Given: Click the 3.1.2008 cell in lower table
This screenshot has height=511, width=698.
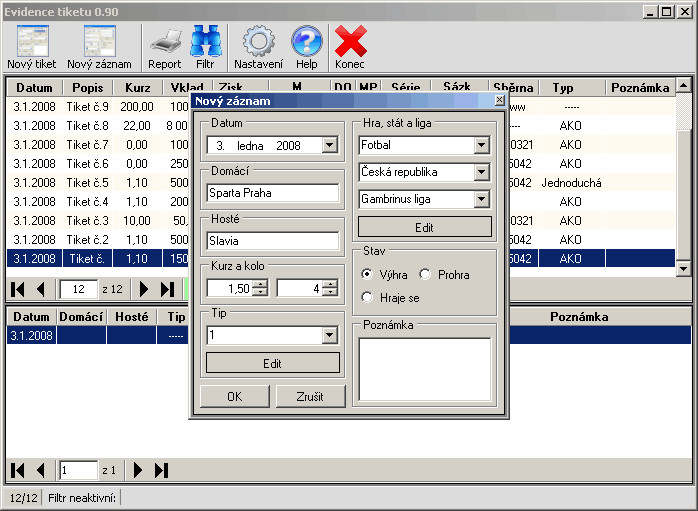Looking at the screenshot, I should tap(32, 335).
